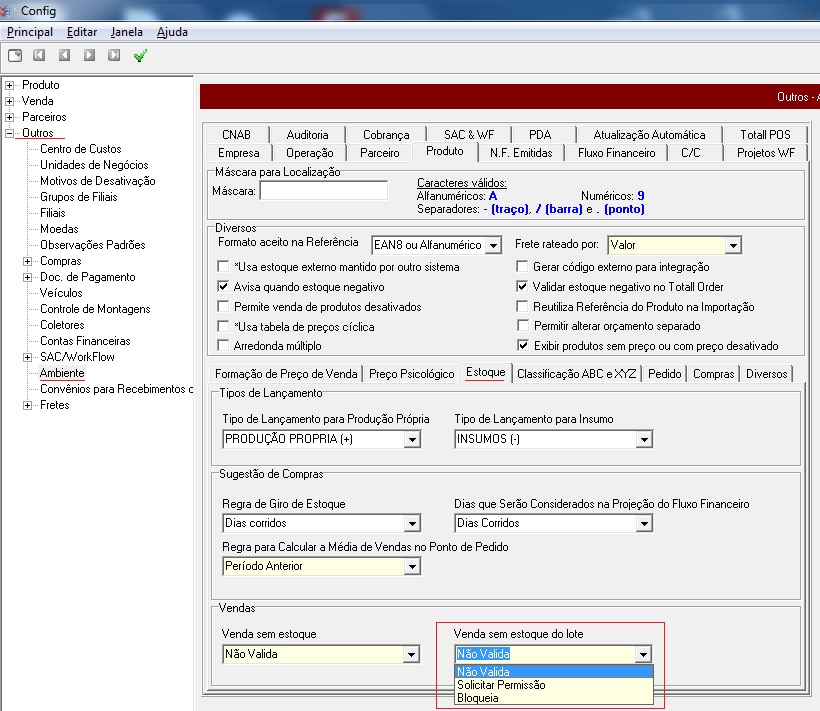The image size is (820, 711).
Task: Select 'Contas Financeiras' in the tree
Action: 85,341
